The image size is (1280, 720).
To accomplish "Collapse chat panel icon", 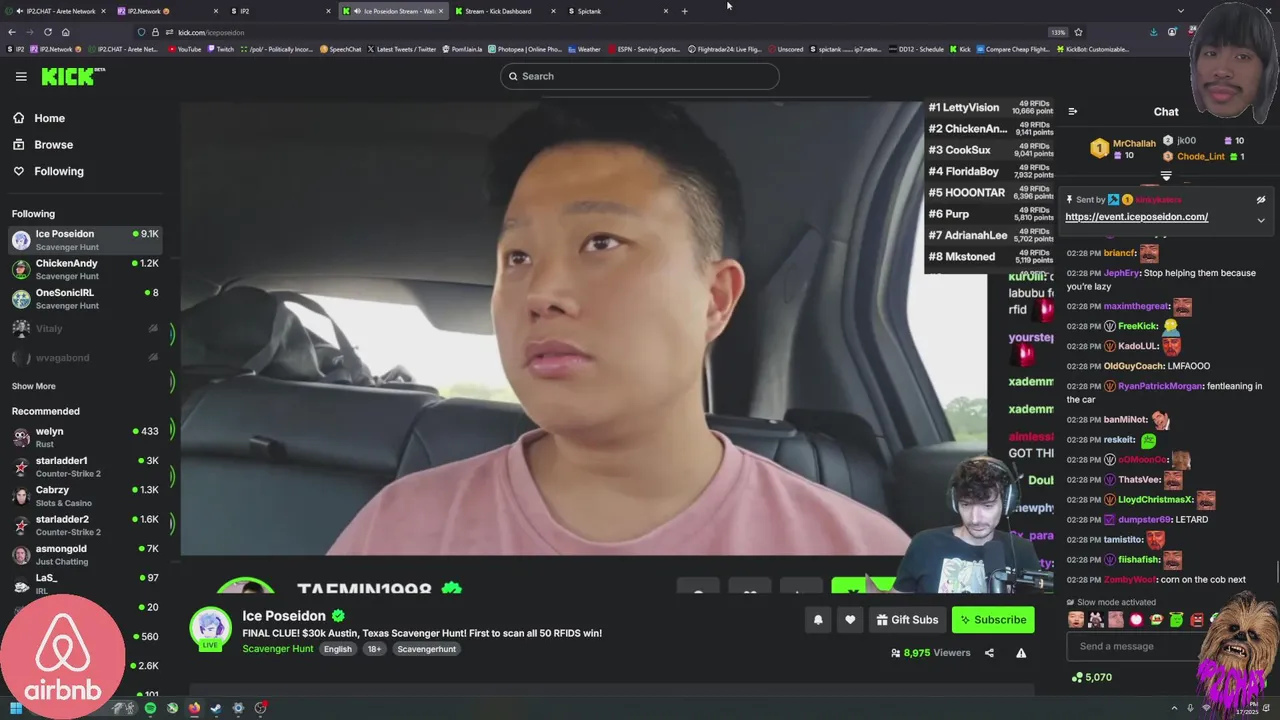I will pos(1072,112).
